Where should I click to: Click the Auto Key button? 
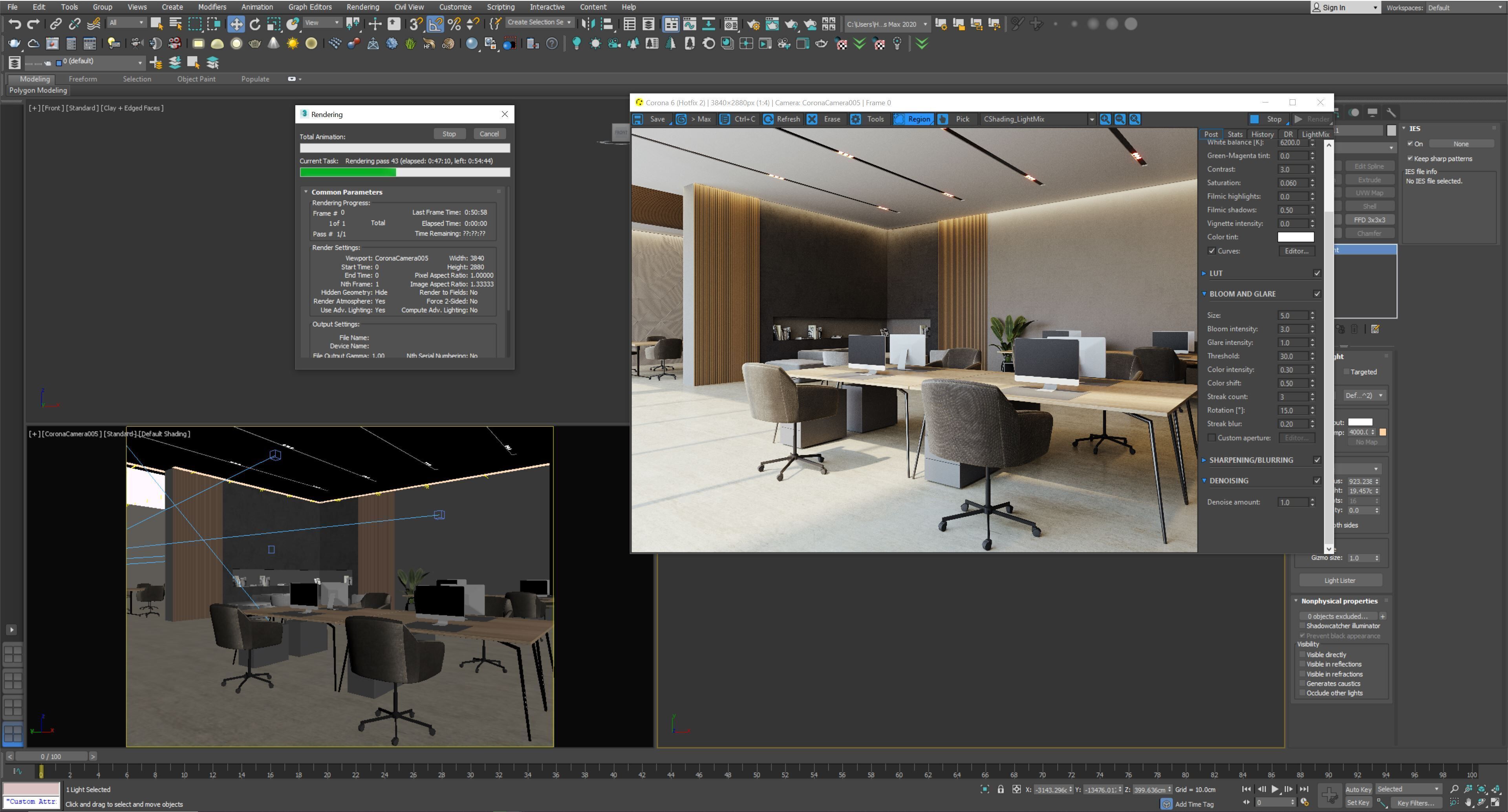pyautogui.click(x=1358, y=789)
